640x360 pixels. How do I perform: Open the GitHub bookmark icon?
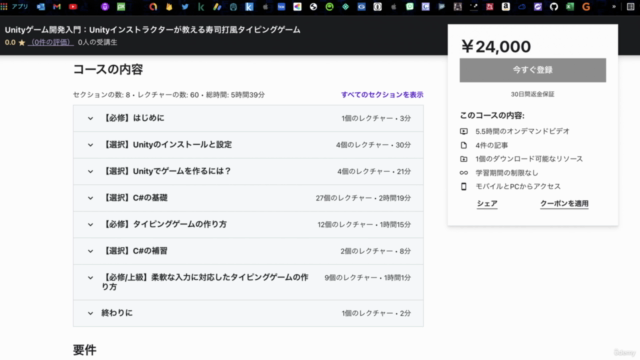tap(554, 7)
